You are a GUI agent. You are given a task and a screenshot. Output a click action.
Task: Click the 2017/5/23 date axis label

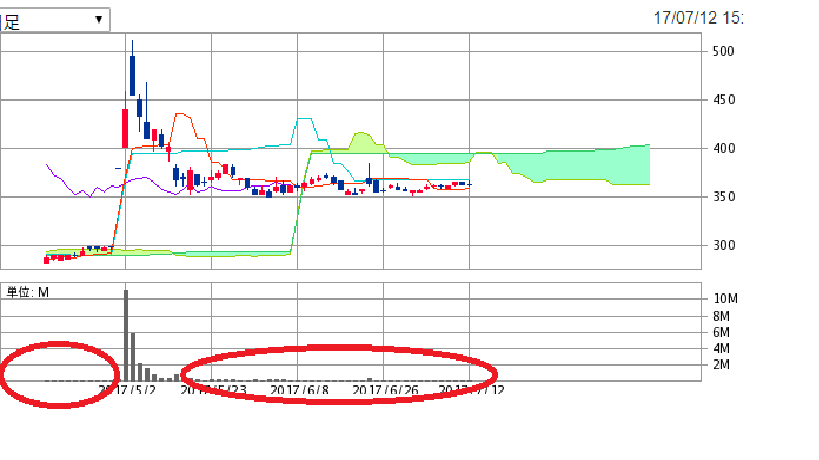pos(213,390)
